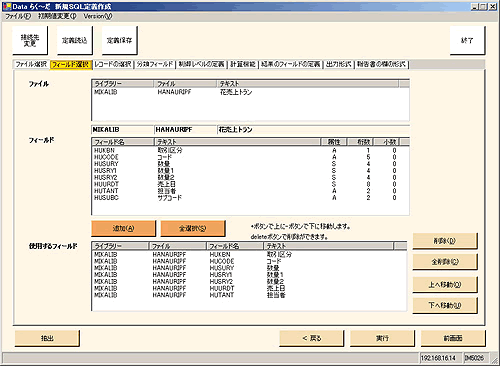The image size is (500, 366).
Task: Click the 削除(D) button
Action: pyautogui.click(x=445, y=241)
